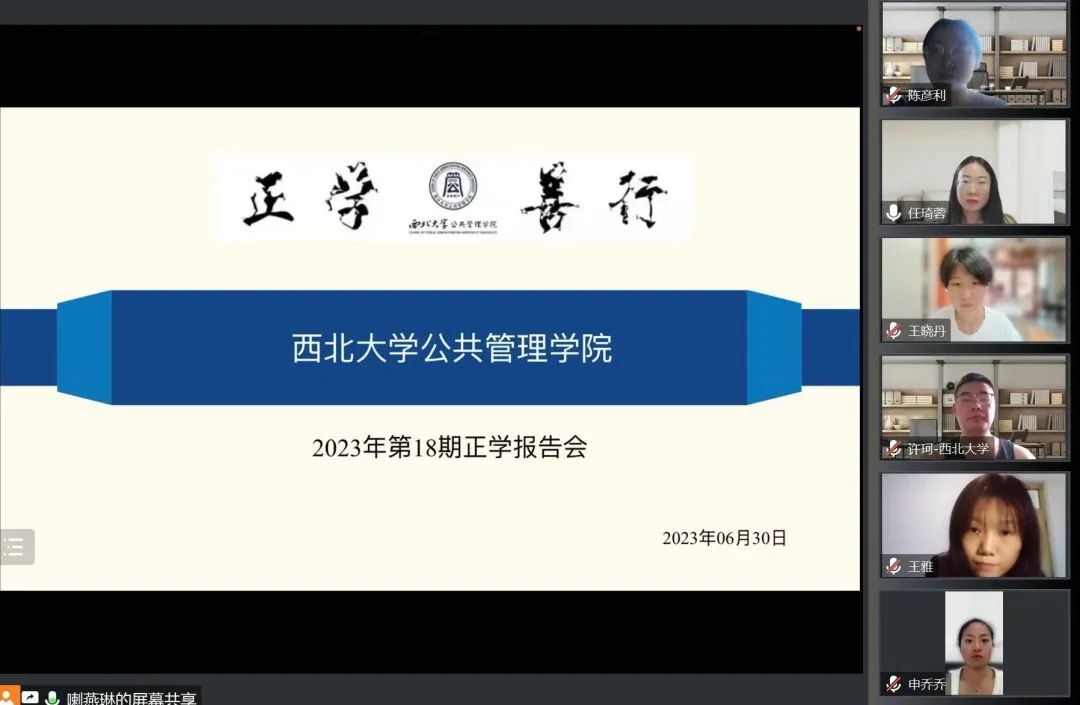The width and height of the screenshot is (1080, 705).
Task: Click muted mic icon beside 陈彦利
Action: click(894, 96)
